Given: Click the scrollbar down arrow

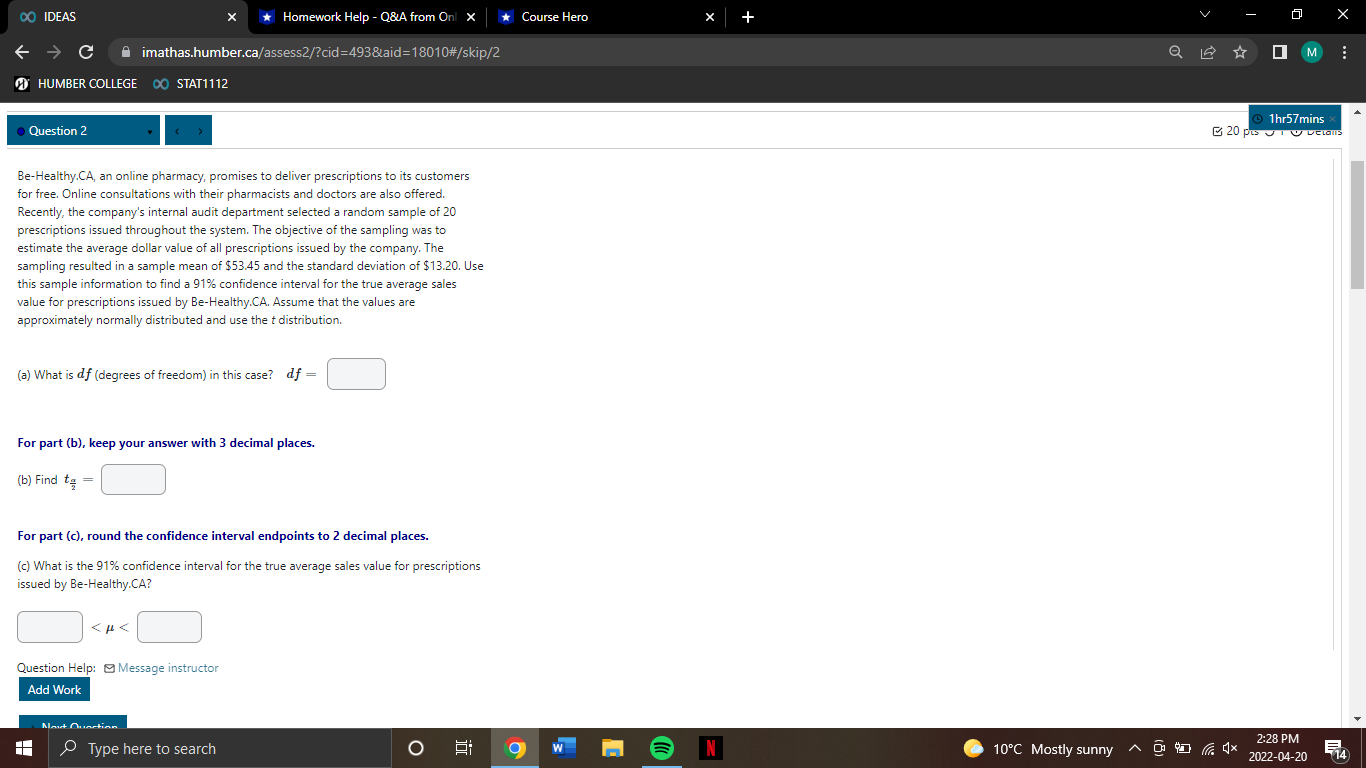Looking at the screenshot, I should pyautogui.click(x=1357, y=719).
